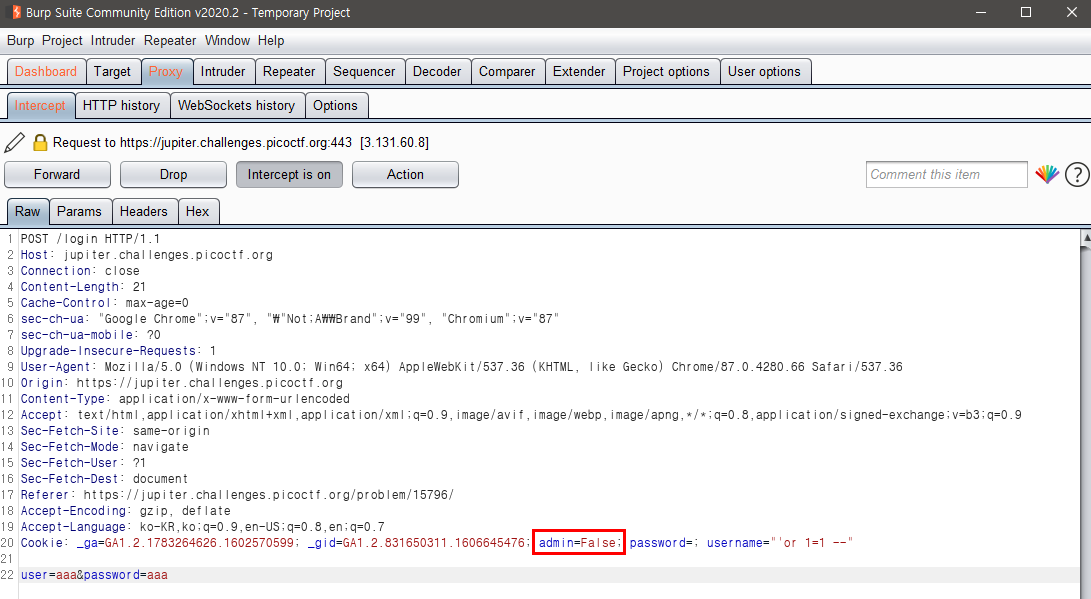Click the POST /login HTTP/1.1 line
1091x599 pixels.
90,239
